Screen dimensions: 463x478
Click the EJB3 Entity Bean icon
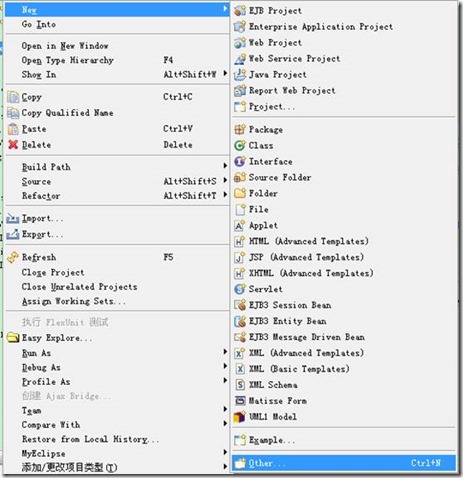[240, 321]
